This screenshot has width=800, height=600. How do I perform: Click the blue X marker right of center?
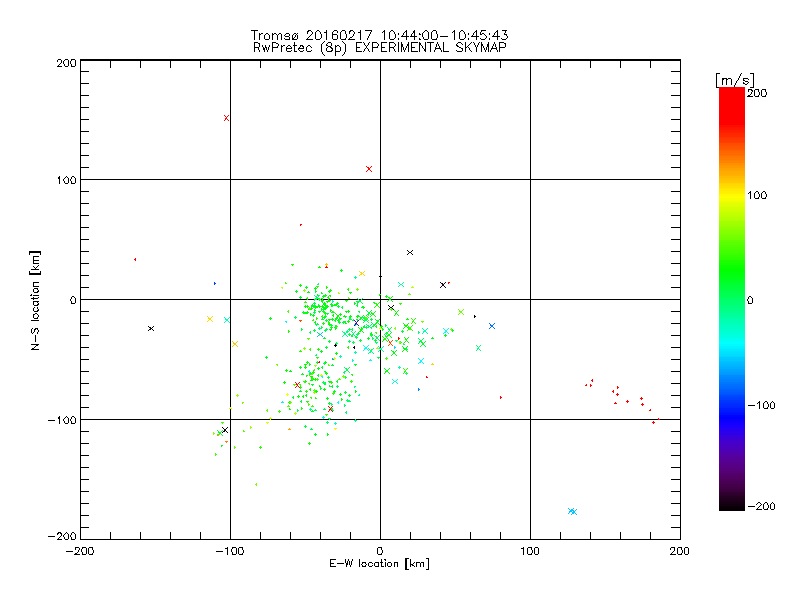[492, 326]
